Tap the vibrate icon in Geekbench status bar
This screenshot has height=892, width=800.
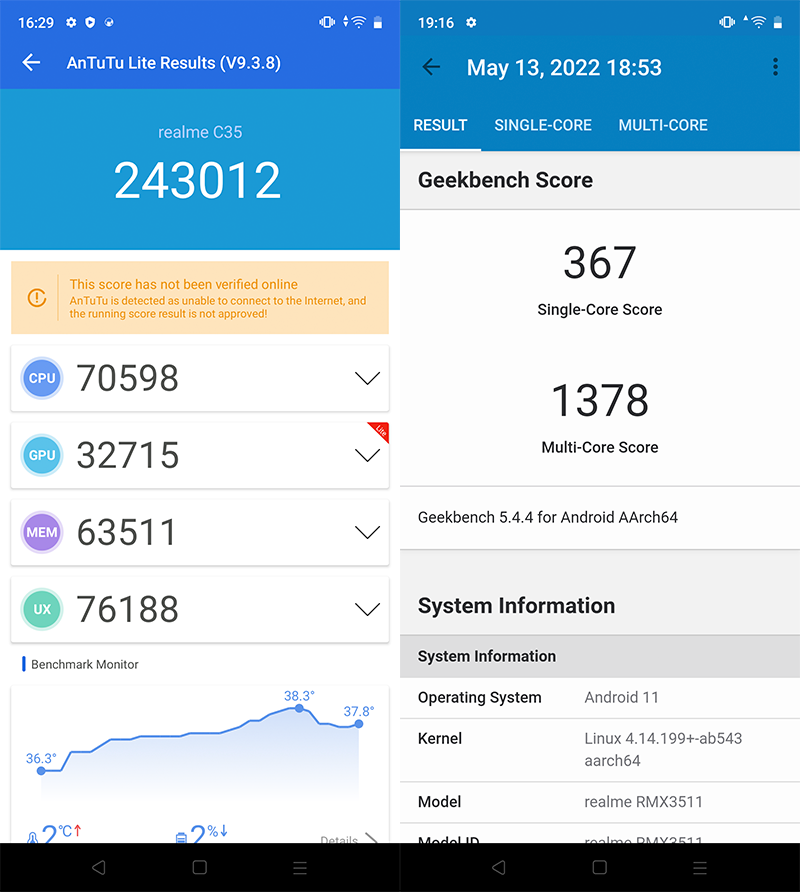tap(727, 22)
